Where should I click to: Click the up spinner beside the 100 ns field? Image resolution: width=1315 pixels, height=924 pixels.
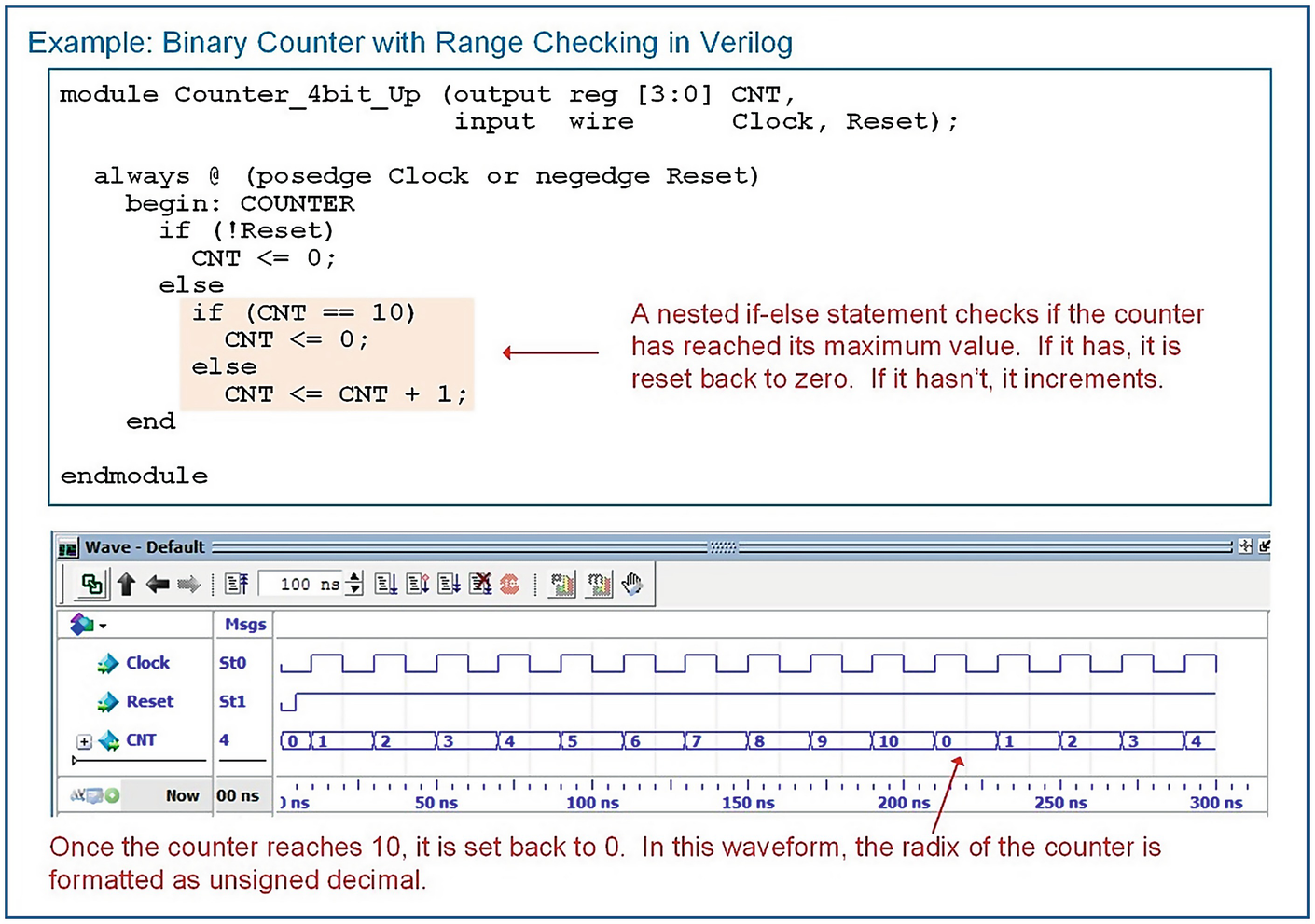coord(354,578)
